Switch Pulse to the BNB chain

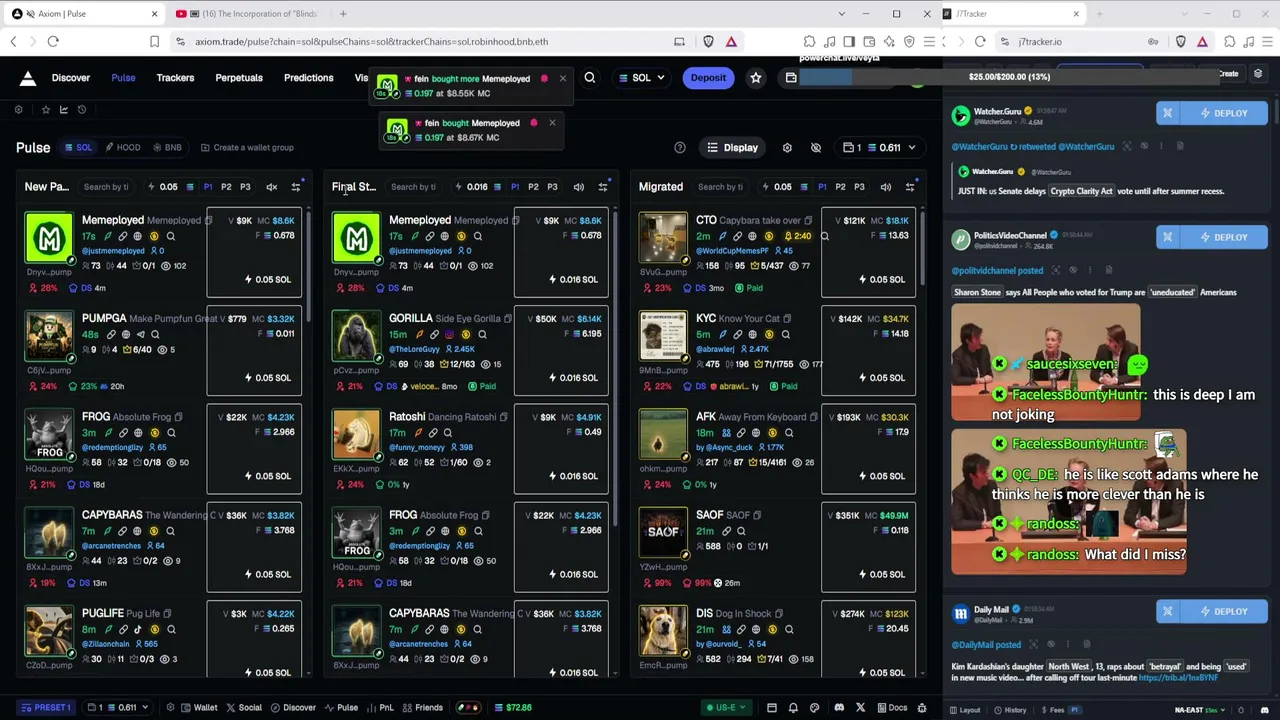(167, 148)
